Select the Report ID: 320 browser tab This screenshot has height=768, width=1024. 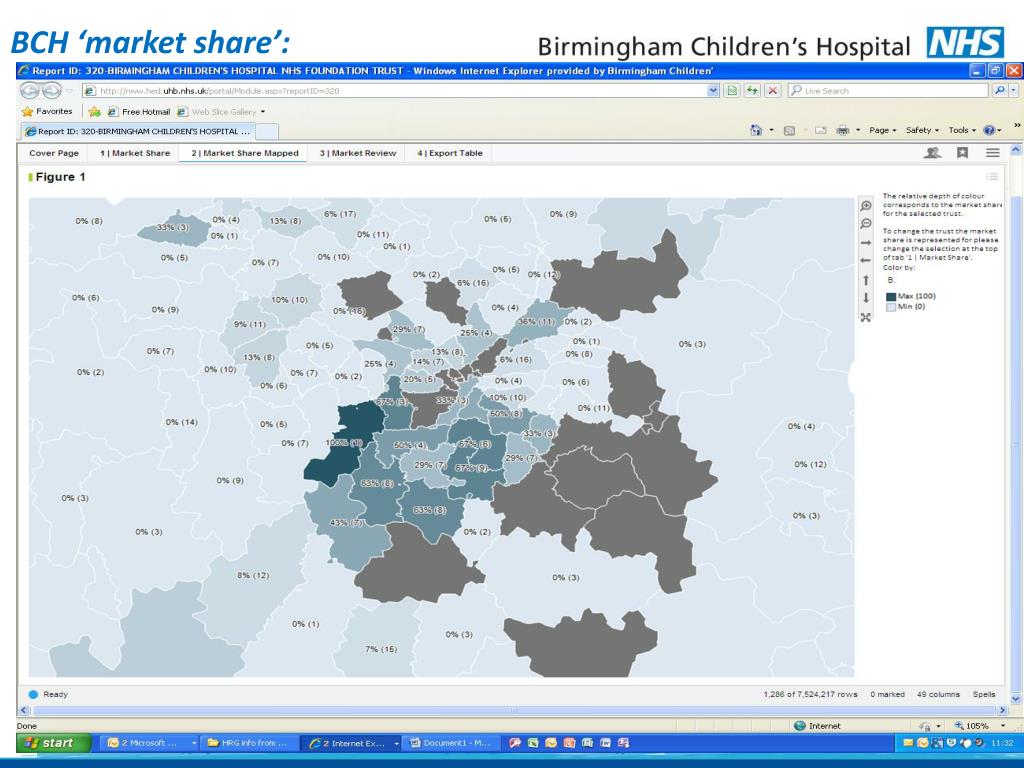(x=137, y=131)
